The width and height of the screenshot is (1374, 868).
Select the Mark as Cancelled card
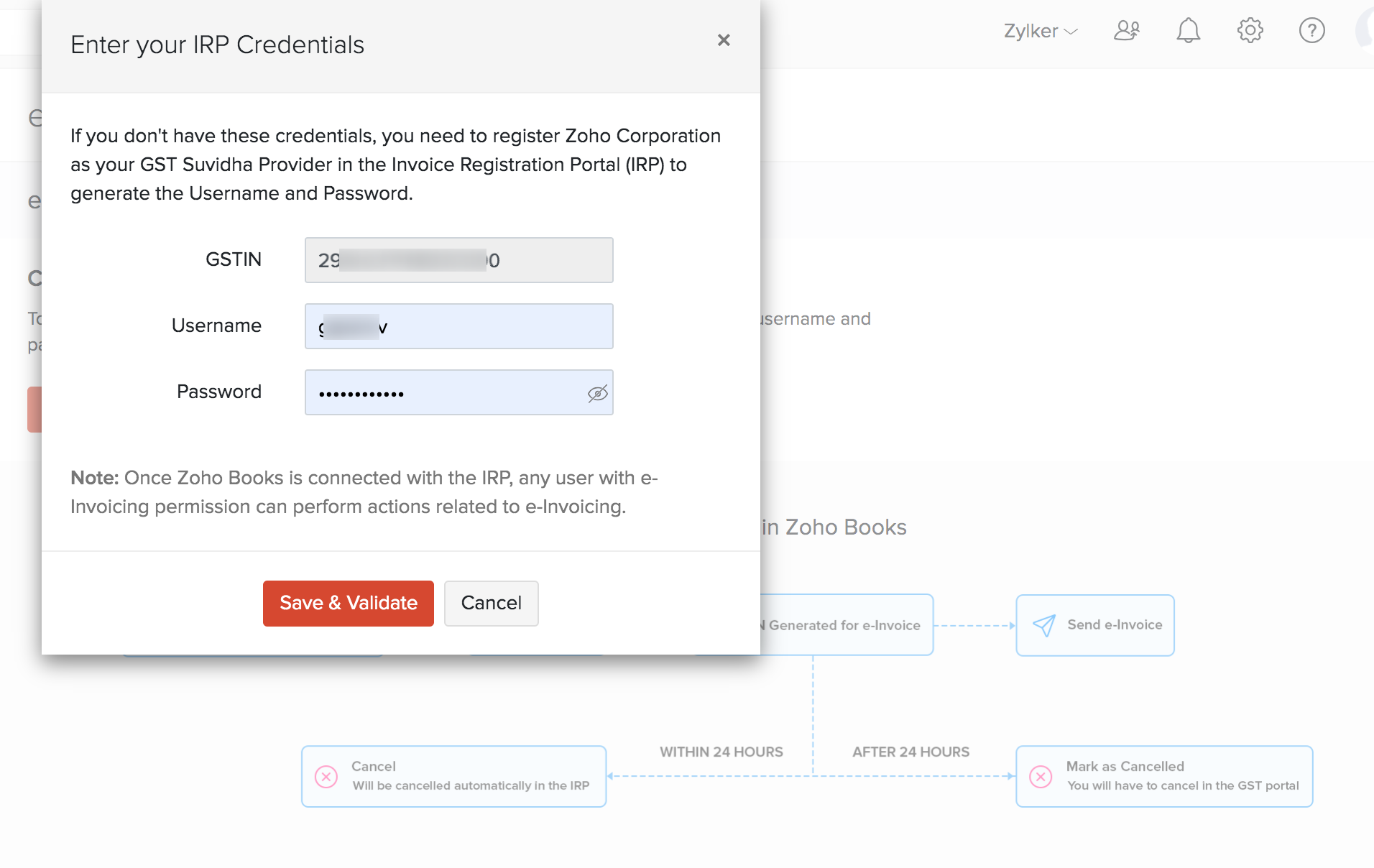pos(1163,776)
